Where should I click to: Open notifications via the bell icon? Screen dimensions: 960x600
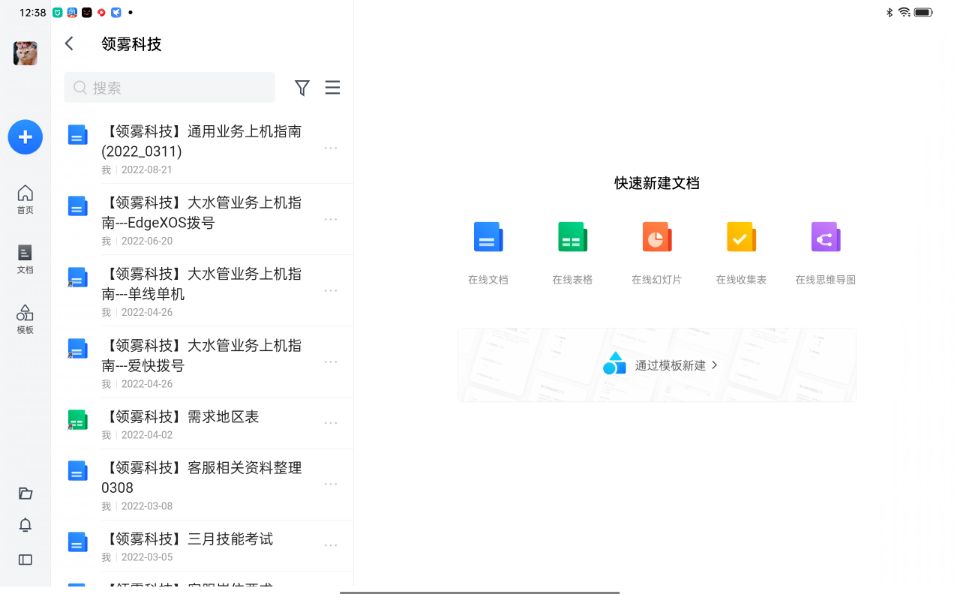[25, 525]
